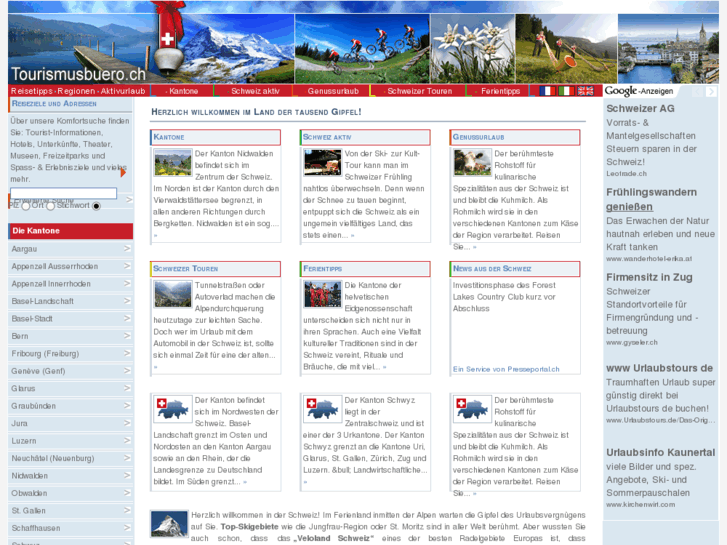727x545 pixels.
Task: Click the Komfortsuche search input field
Action: (64, 193)
